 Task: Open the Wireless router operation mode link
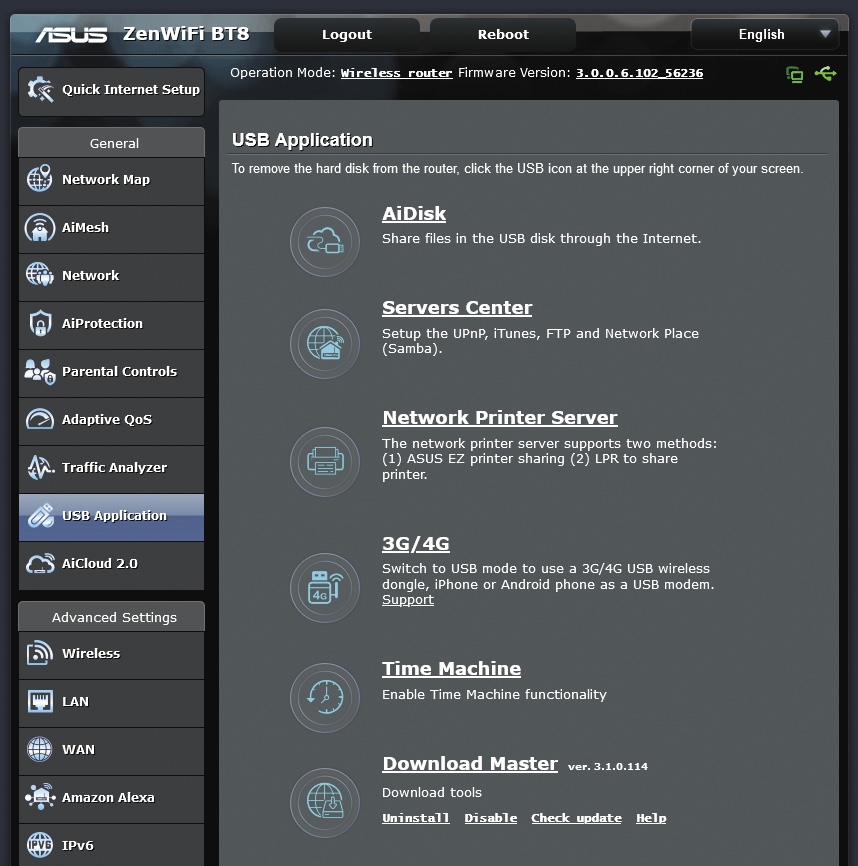[x=396, y=73]
